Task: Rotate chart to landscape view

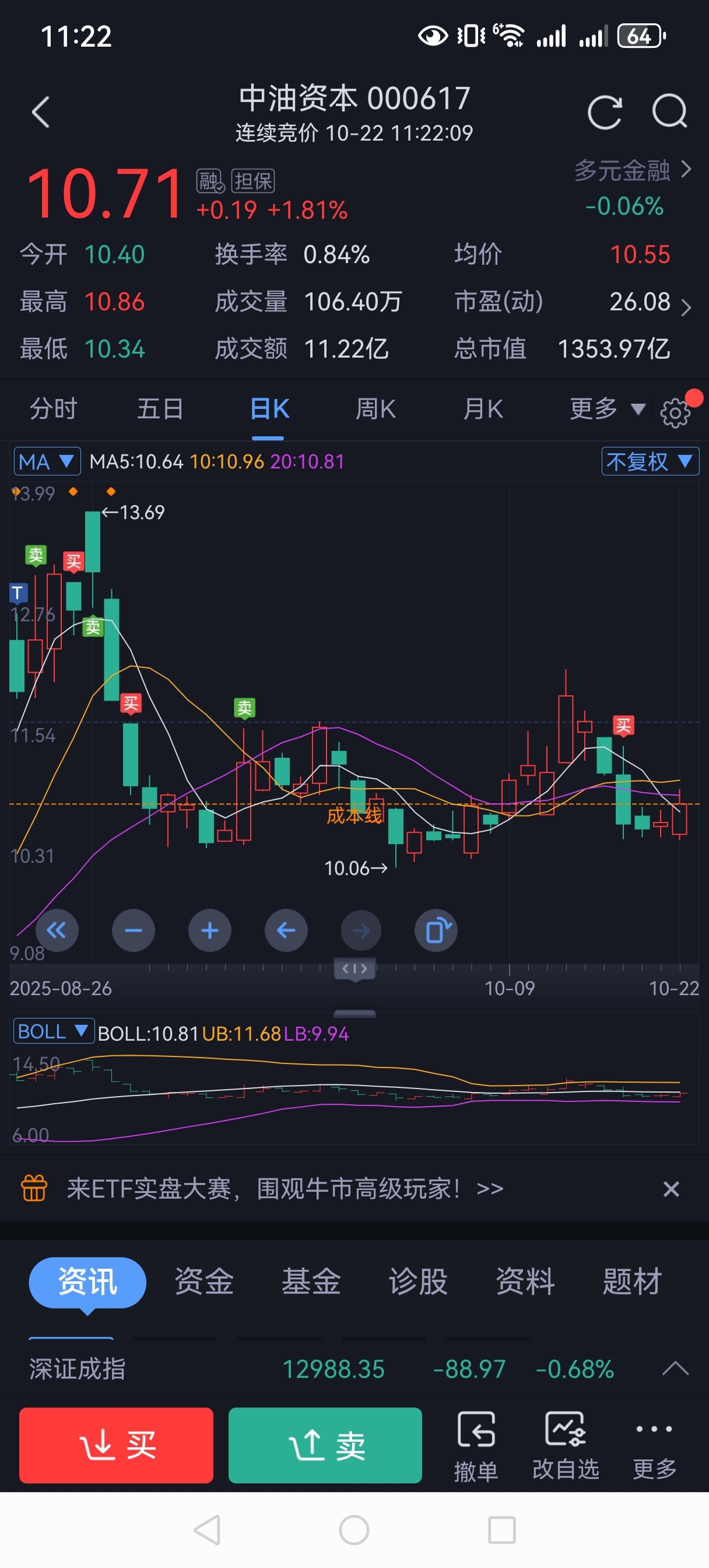Action: 436,929
